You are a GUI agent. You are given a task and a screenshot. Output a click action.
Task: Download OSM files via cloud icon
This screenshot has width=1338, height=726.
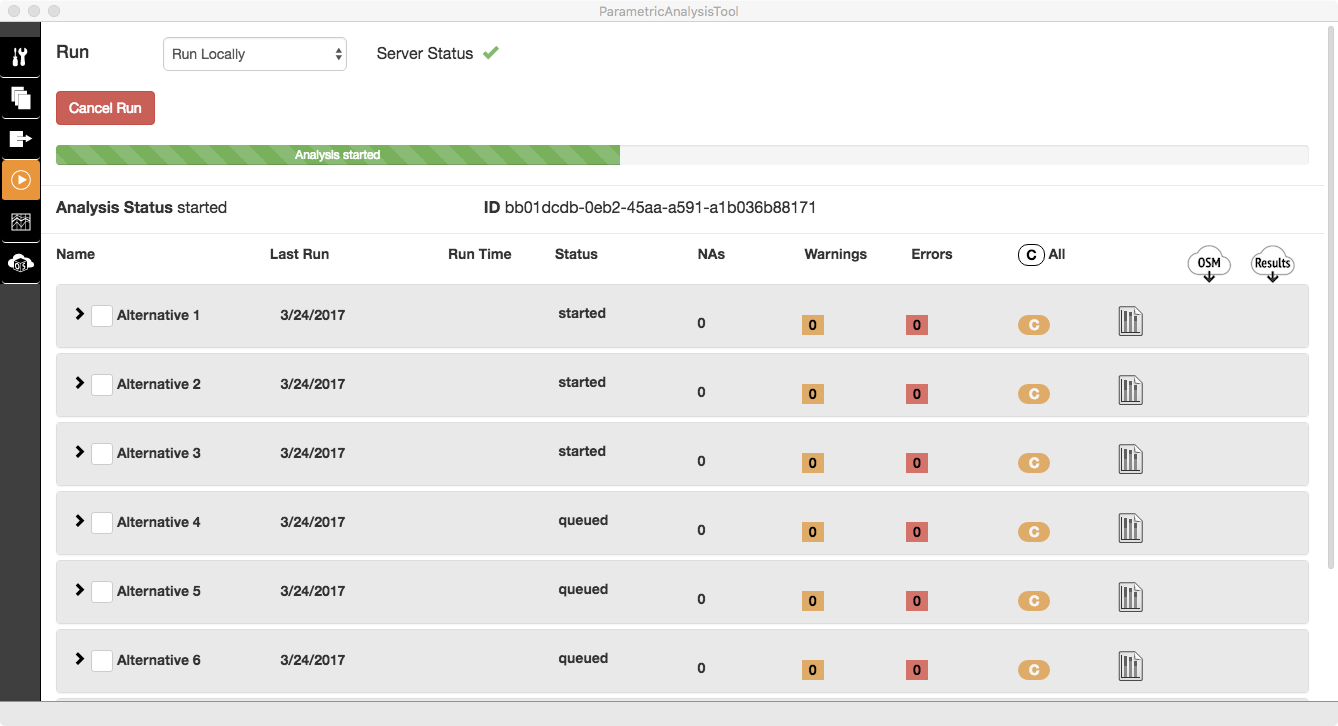point(1209,265)
